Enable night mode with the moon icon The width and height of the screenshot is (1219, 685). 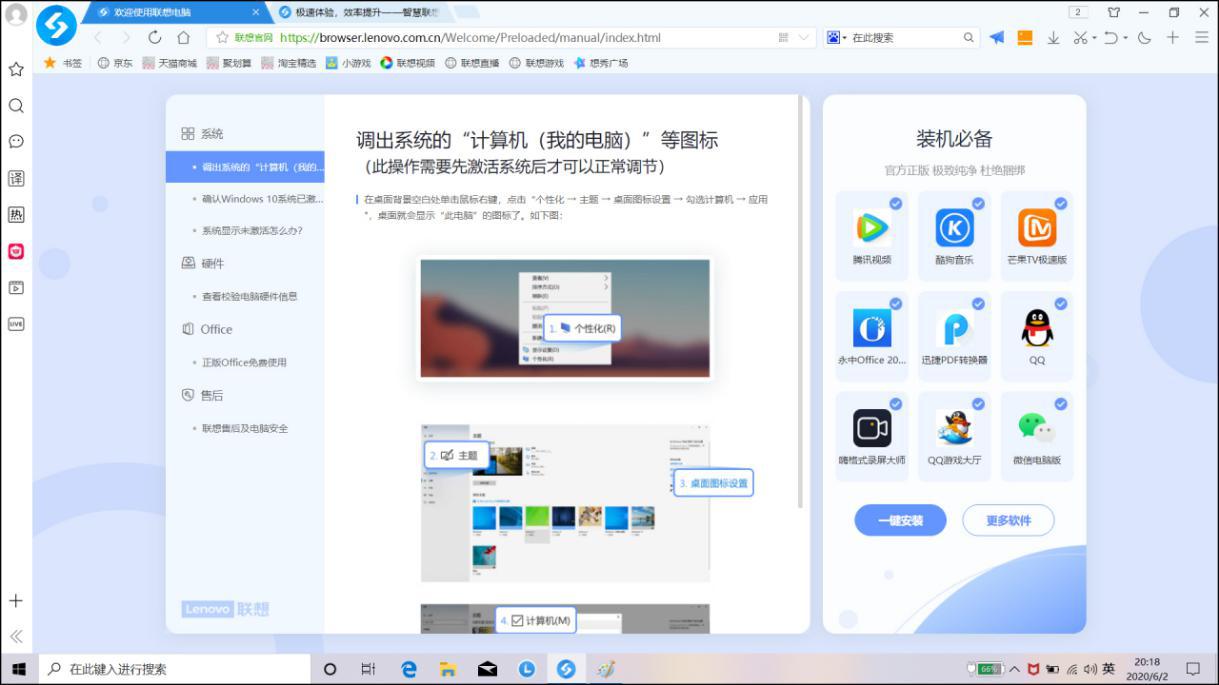[x=1145, y=39]
